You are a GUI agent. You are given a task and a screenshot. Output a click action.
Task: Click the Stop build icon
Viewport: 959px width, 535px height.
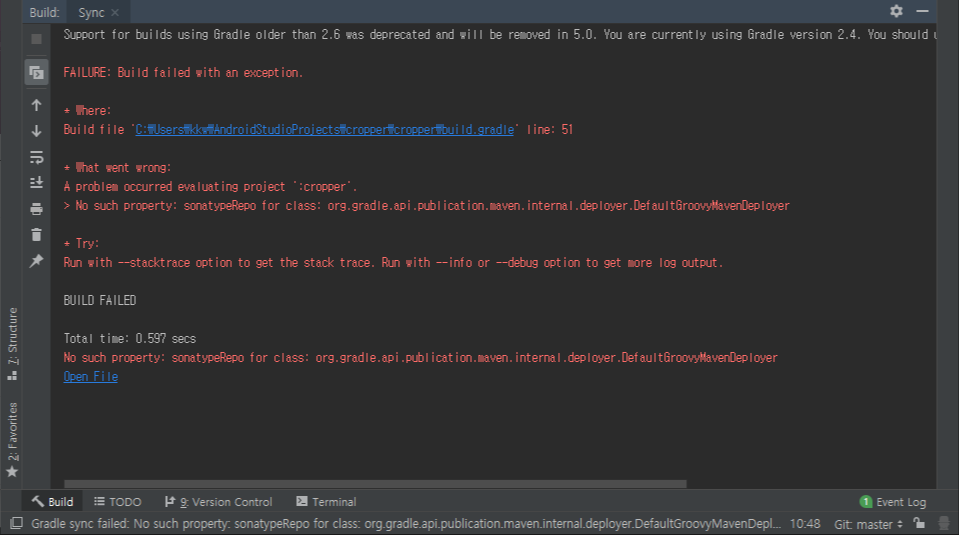click(x=36, y=39)
